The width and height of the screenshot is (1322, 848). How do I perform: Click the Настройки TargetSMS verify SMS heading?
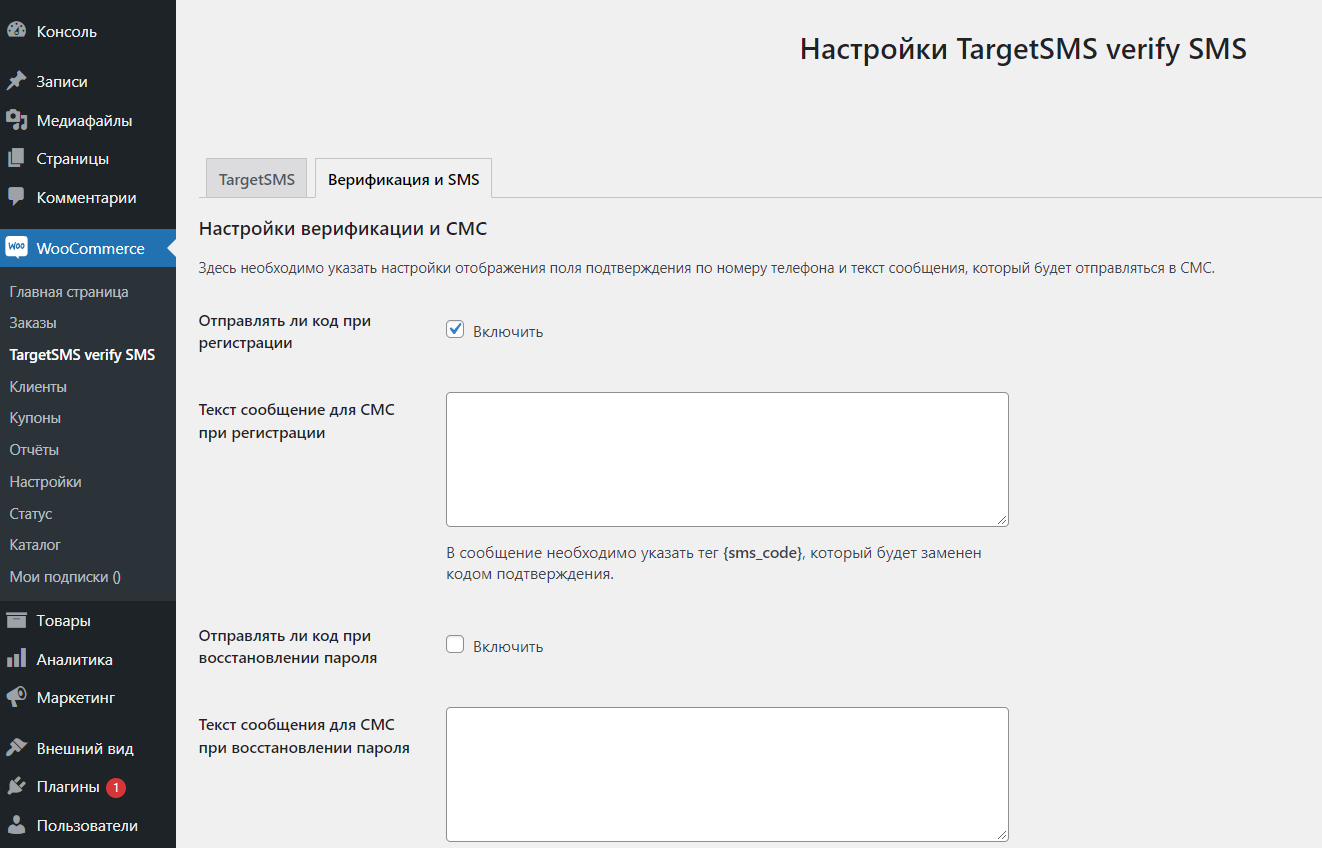(x=1023, y=49)
